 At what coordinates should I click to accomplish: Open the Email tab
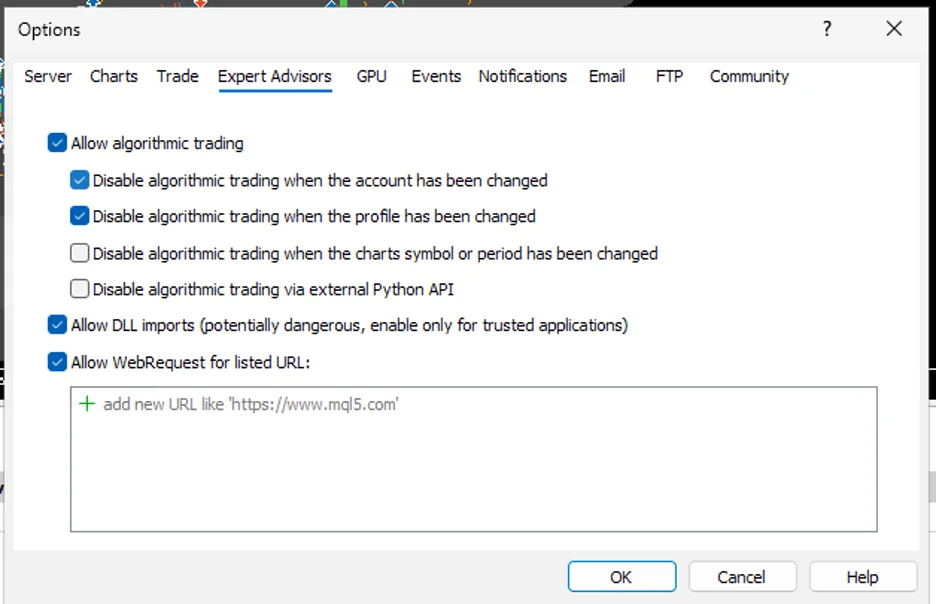607,76
